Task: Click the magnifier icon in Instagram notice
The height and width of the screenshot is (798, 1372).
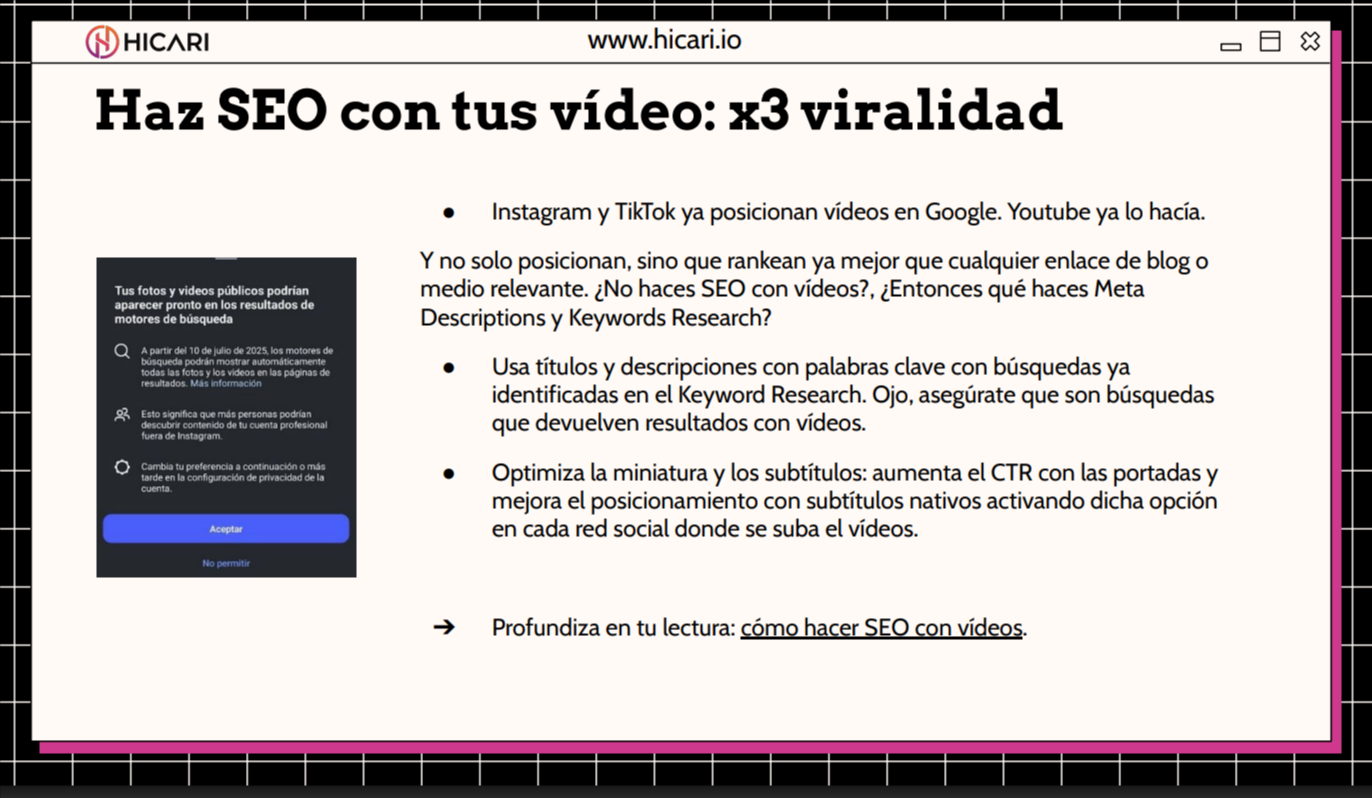Action: coord(122,352)
